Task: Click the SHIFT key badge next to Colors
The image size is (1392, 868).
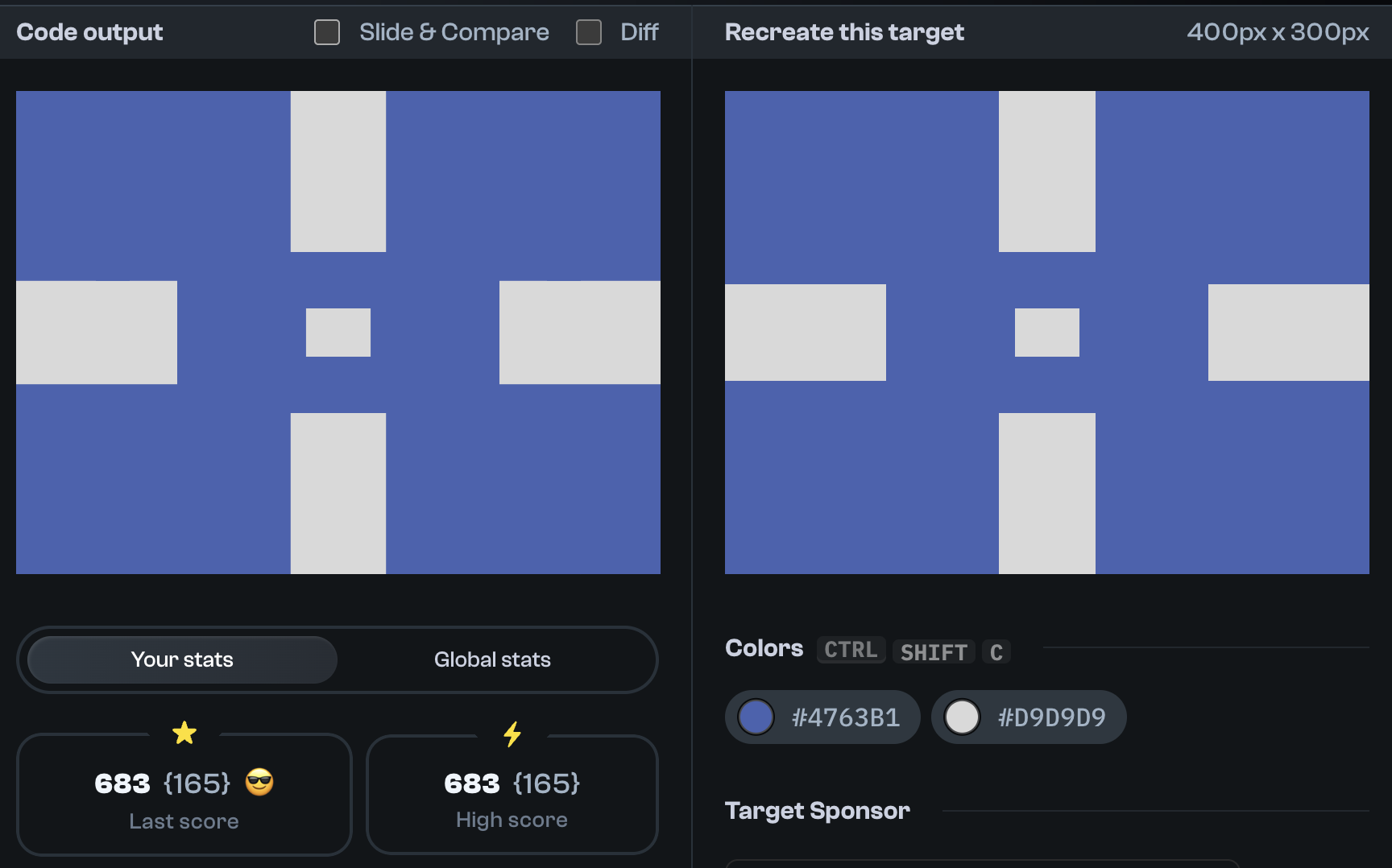Action: [x=934, y=652]
